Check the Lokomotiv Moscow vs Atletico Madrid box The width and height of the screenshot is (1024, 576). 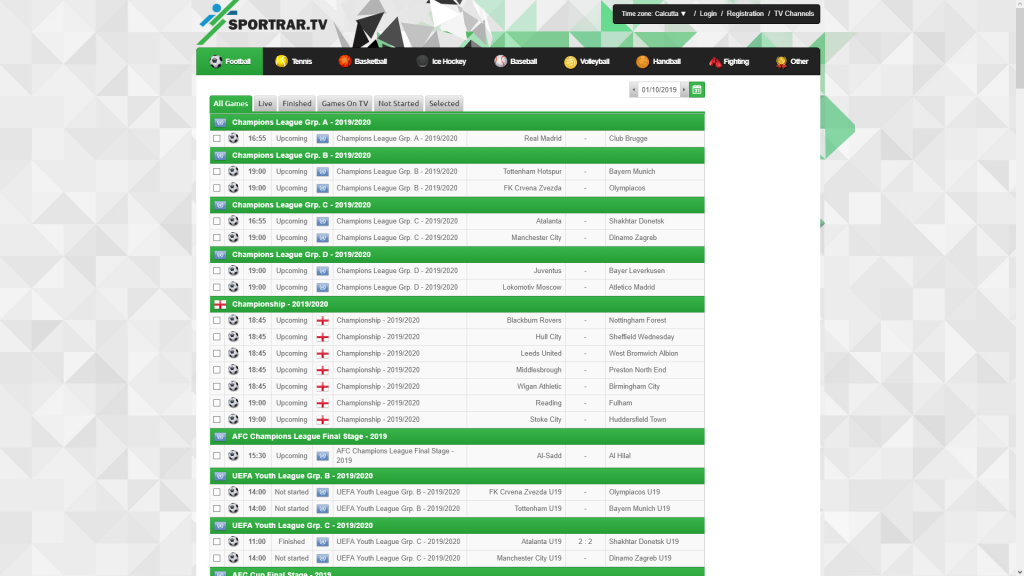(217, 287)
